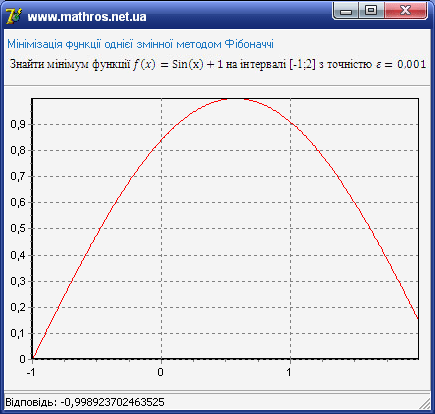Click the 0,9 label on the vertical axis

(x=18, y=124)
